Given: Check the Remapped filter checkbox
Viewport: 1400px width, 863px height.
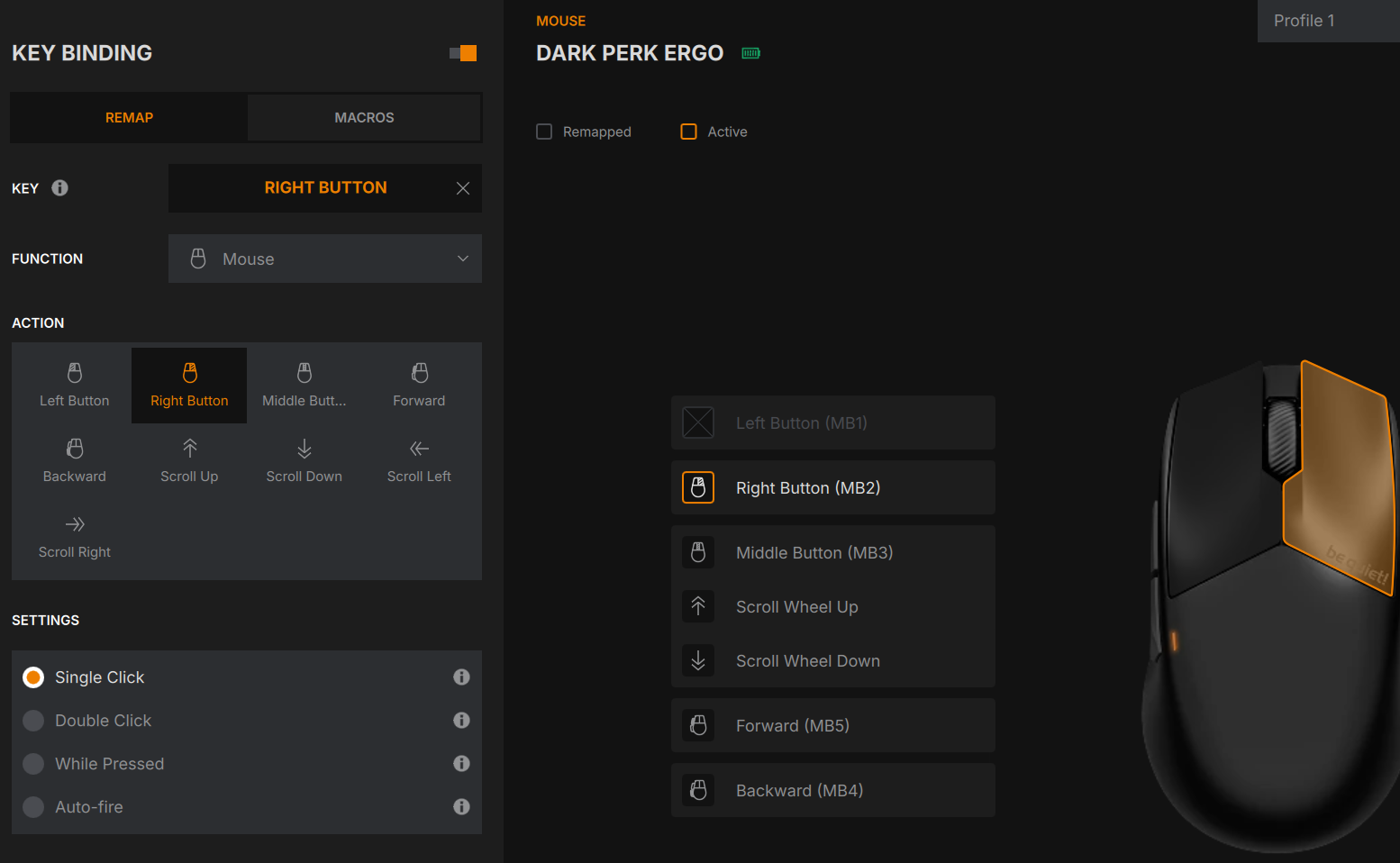Looking at the screenshot, I should point(544,132).
